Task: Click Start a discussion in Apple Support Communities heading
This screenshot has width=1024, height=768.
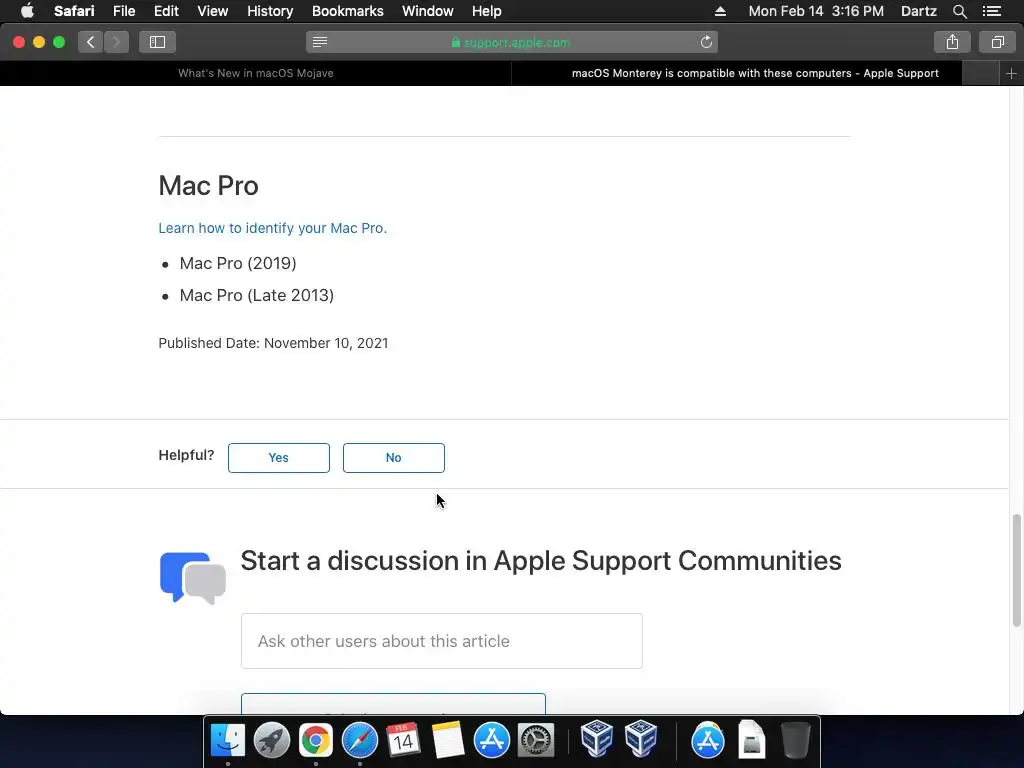Action: click(x=541, y=560)
